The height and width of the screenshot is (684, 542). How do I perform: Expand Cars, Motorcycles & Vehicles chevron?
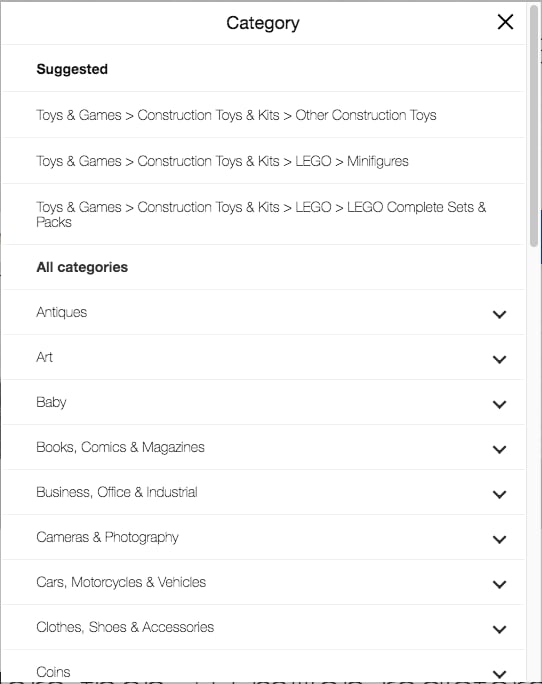(499, 584)
